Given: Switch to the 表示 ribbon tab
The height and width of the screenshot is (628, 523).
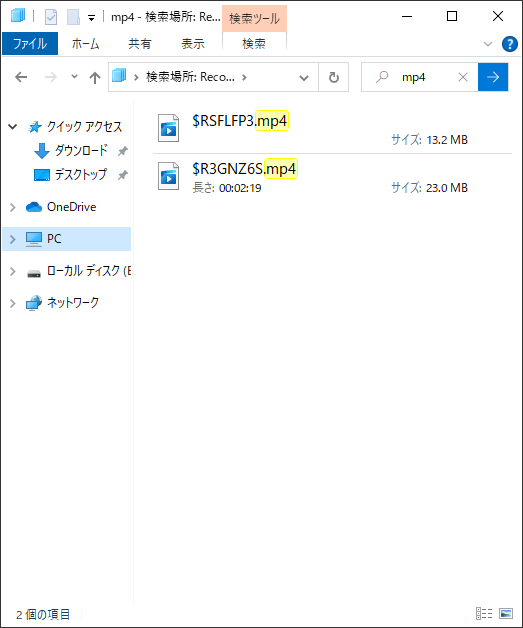Looking at the screenshot, I should 193,44.
